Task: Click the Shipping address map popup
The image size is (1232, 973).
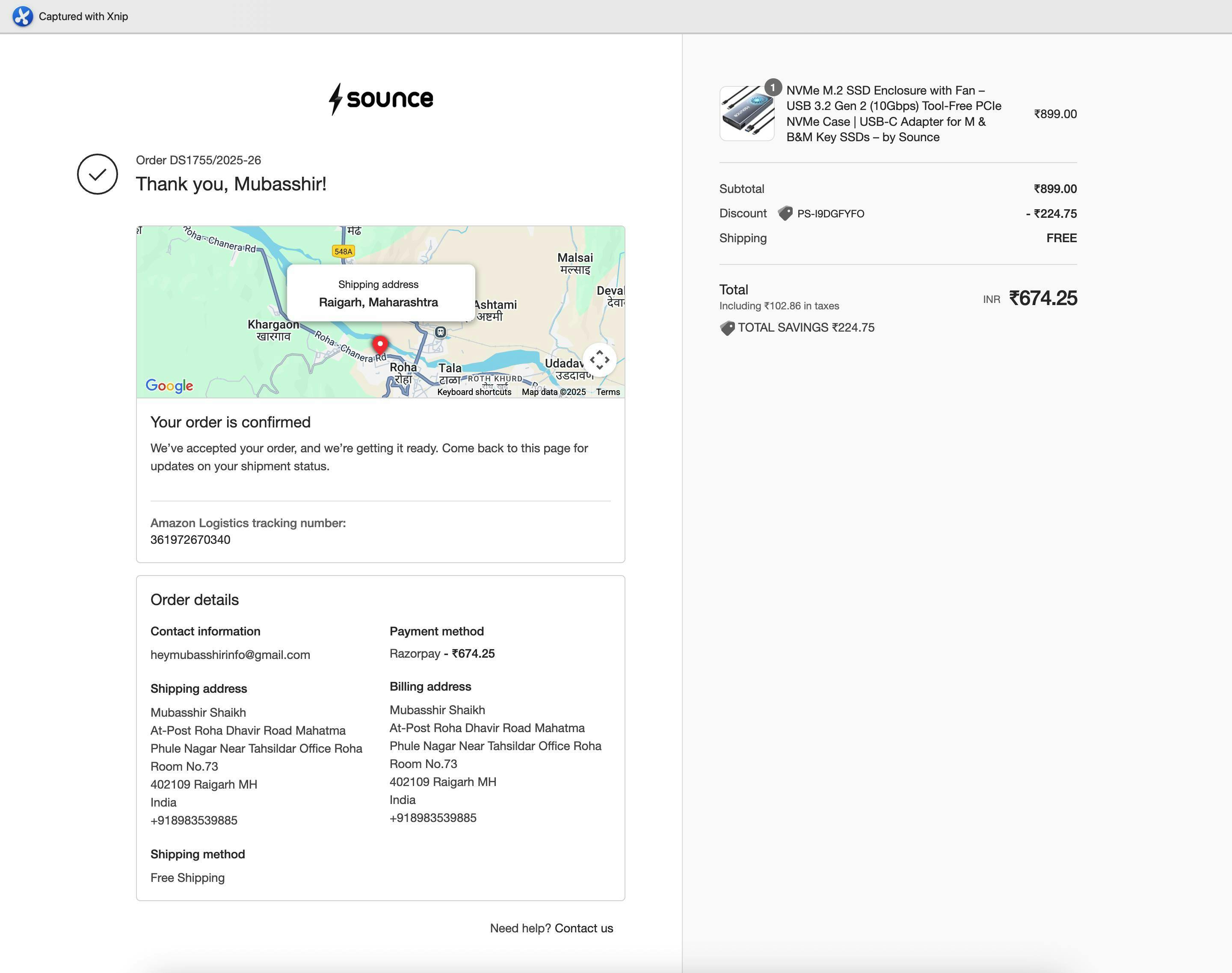Action: pos(380,293)
